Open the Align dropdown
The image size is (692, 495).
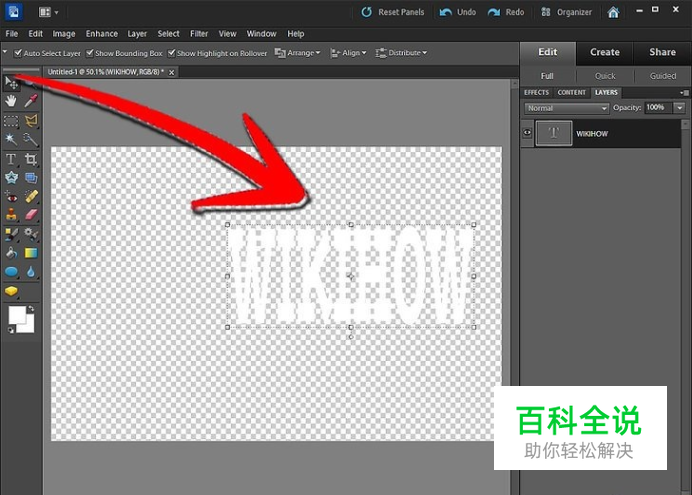click(348, 53)
